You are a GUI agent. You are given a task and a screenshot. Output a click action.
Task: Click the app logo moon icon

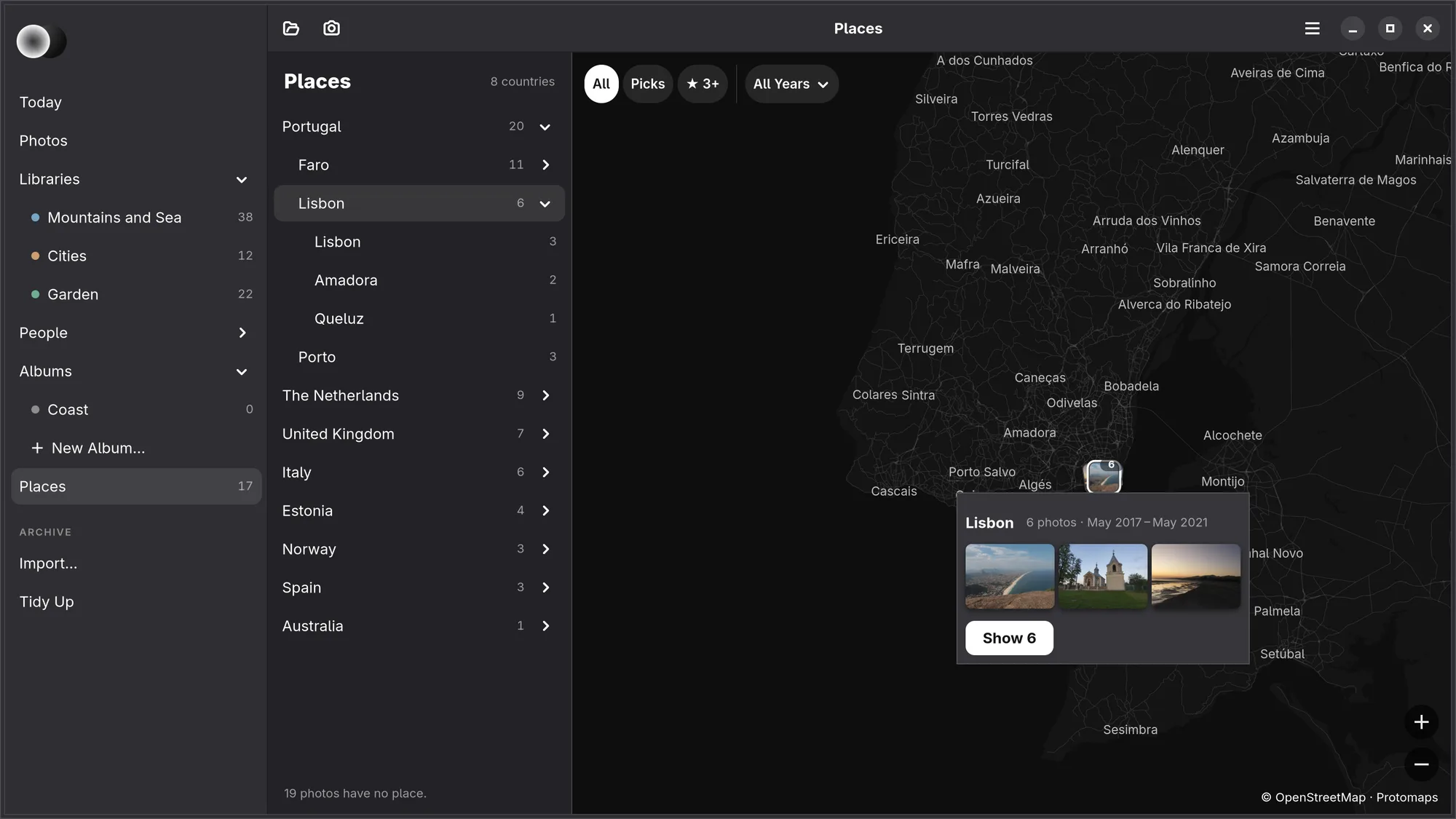click(41, 41)
